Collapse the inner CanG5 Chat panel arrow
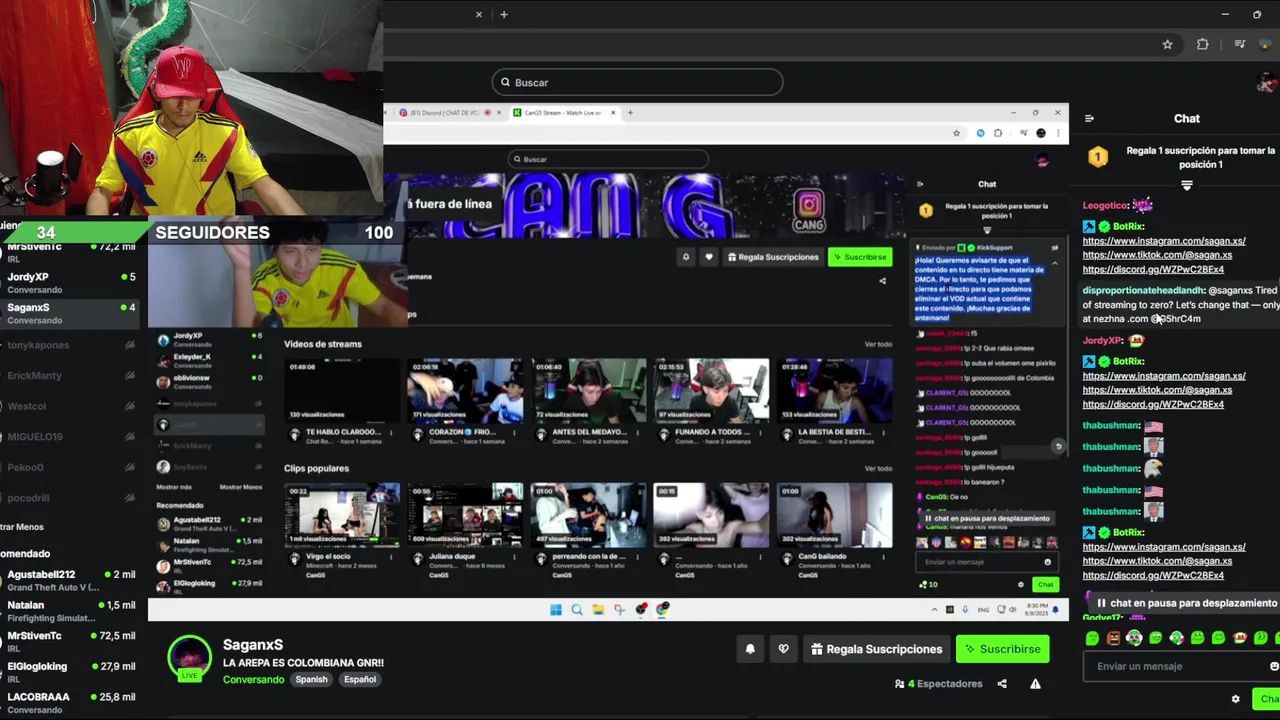Screen dimensions: 1280x720 [x=920, y=184]
